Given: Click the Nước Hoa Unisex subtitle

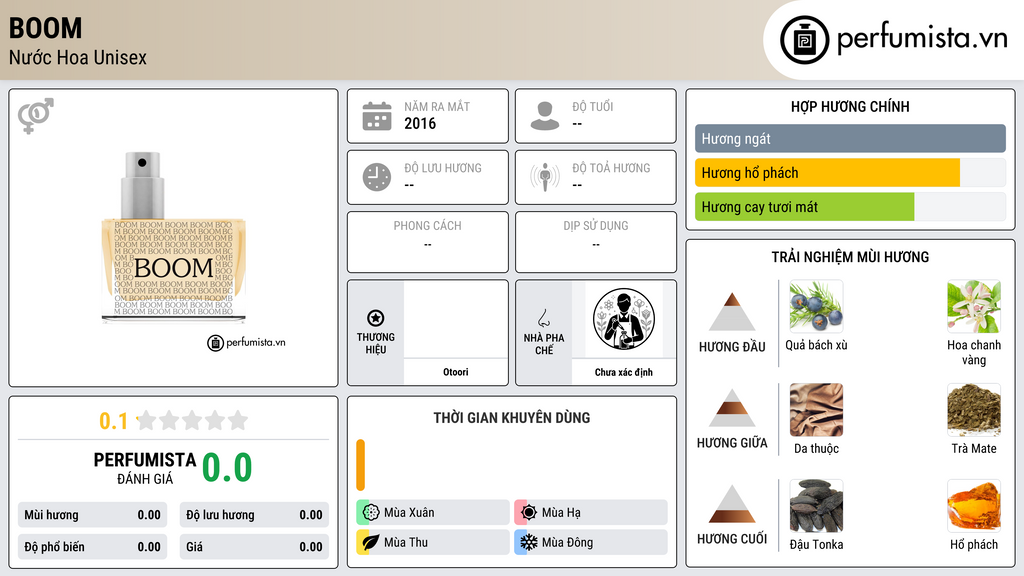Looking at the screenshot, I should (x=78, y=57).
